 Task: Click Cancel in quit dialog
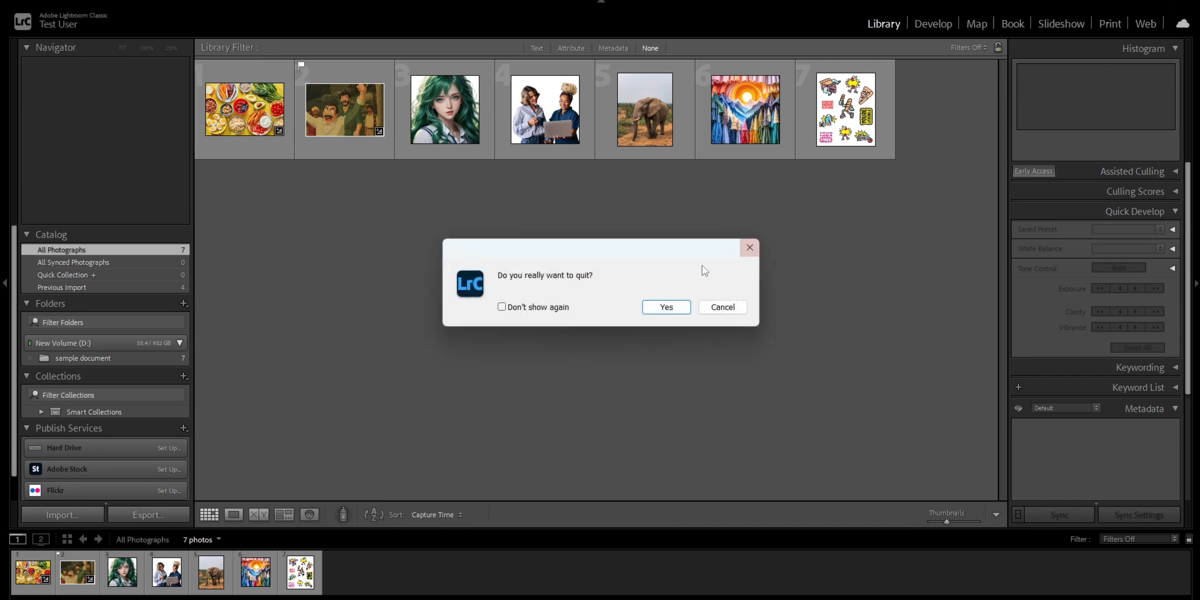[723, 307]
